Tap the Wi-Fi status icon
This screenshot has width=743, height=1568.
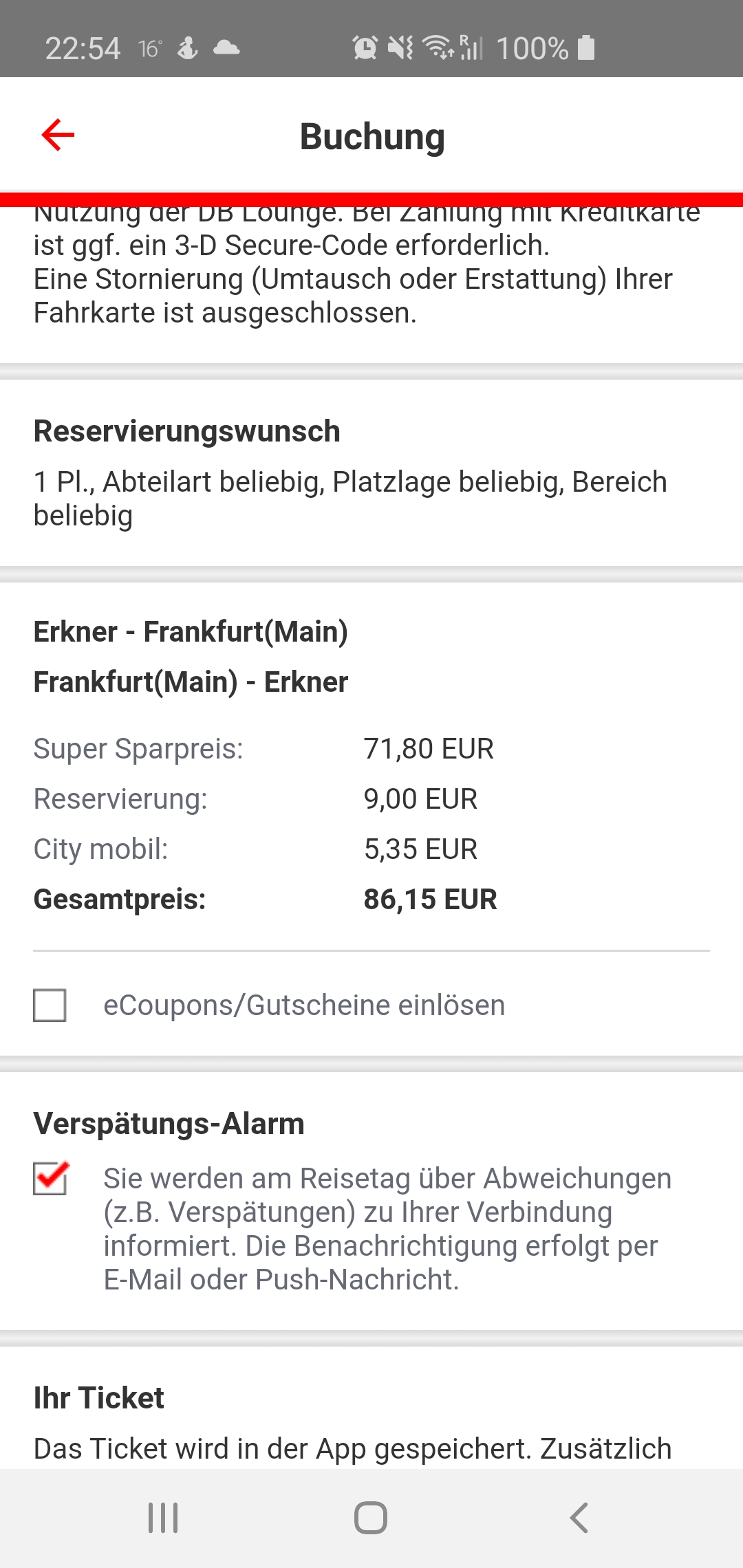[x=438, y=48]
